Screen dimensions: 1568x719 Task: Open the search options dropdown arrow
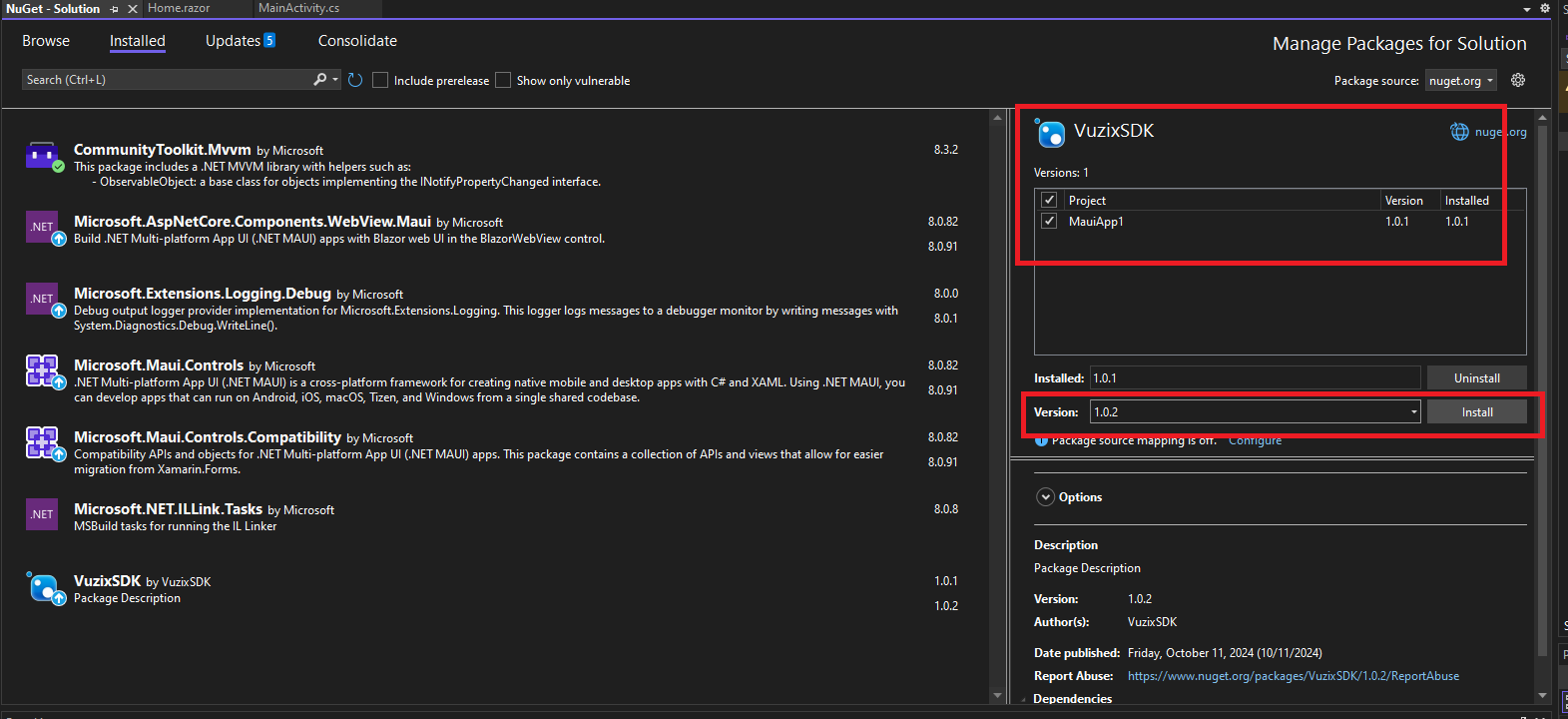pyautogui.click(x=335, y=79)
